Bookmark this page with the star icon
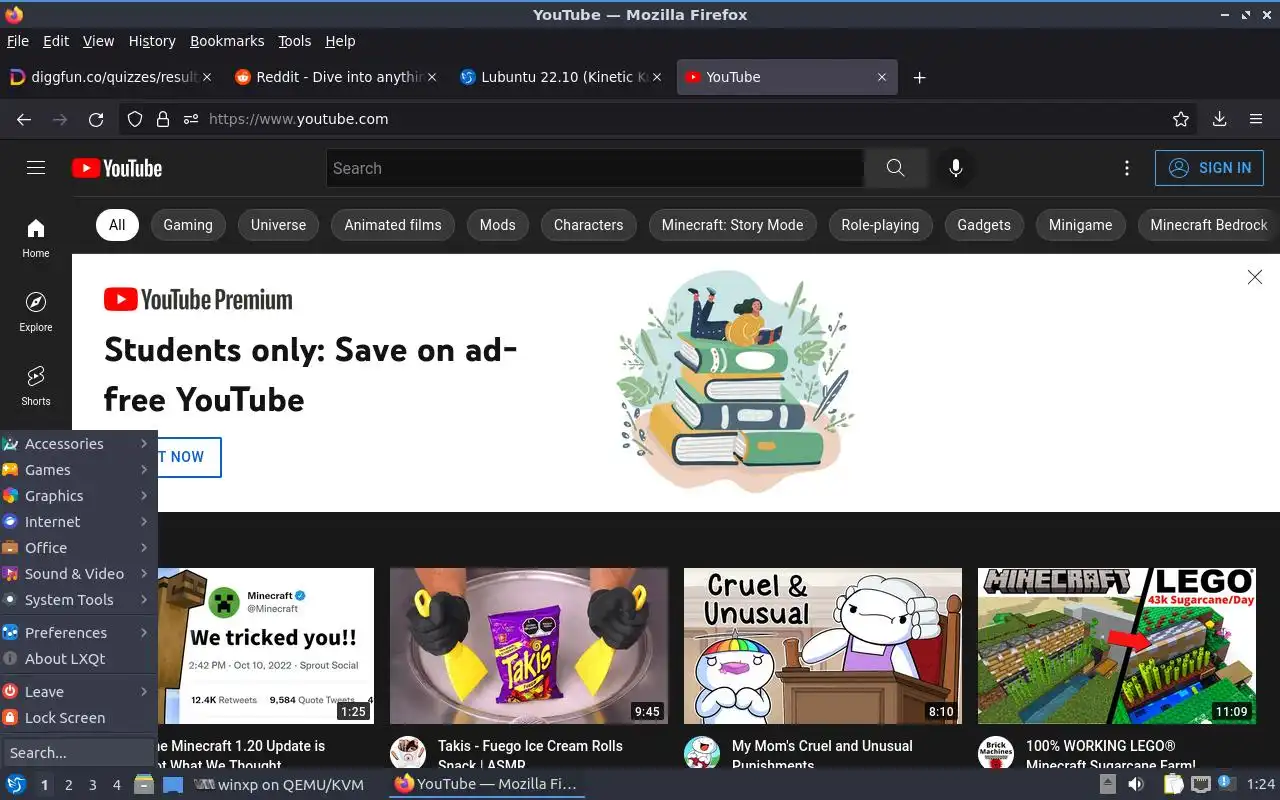The image size is (1280, 800). pyautogui.click(x=1181, y=119)
